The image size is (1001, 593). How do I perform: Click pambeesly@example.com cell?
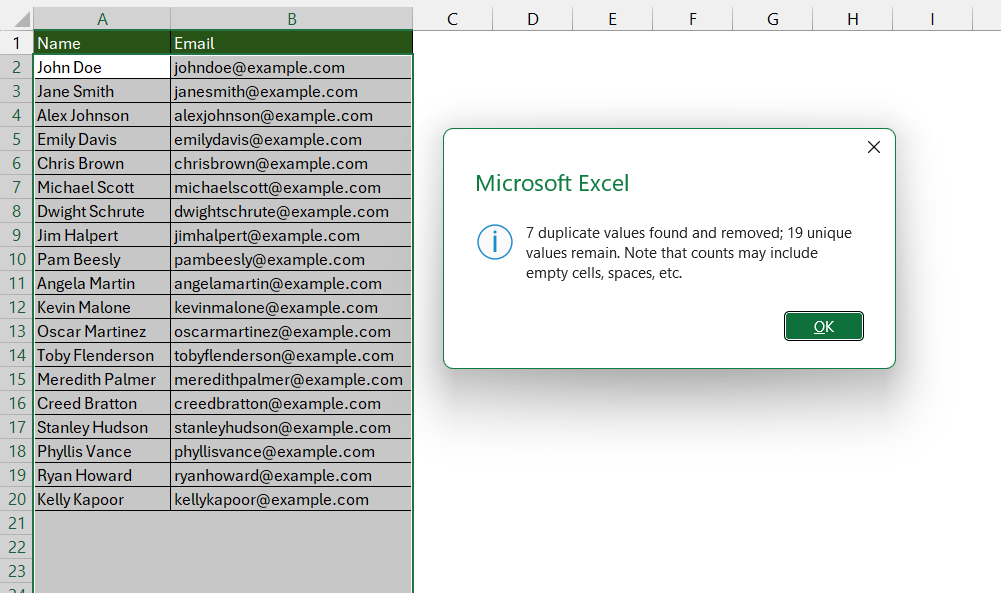pos(292,259)
